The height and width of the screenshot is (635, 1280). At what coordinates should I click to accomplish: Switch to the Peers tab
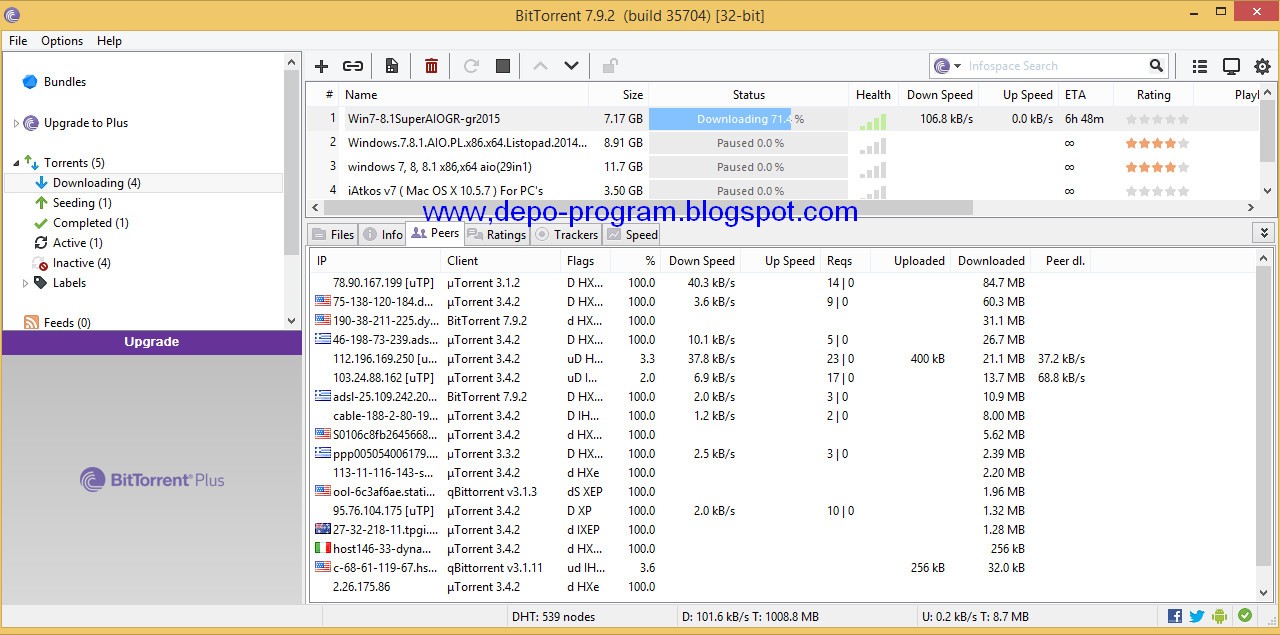(x=435, y=233)
